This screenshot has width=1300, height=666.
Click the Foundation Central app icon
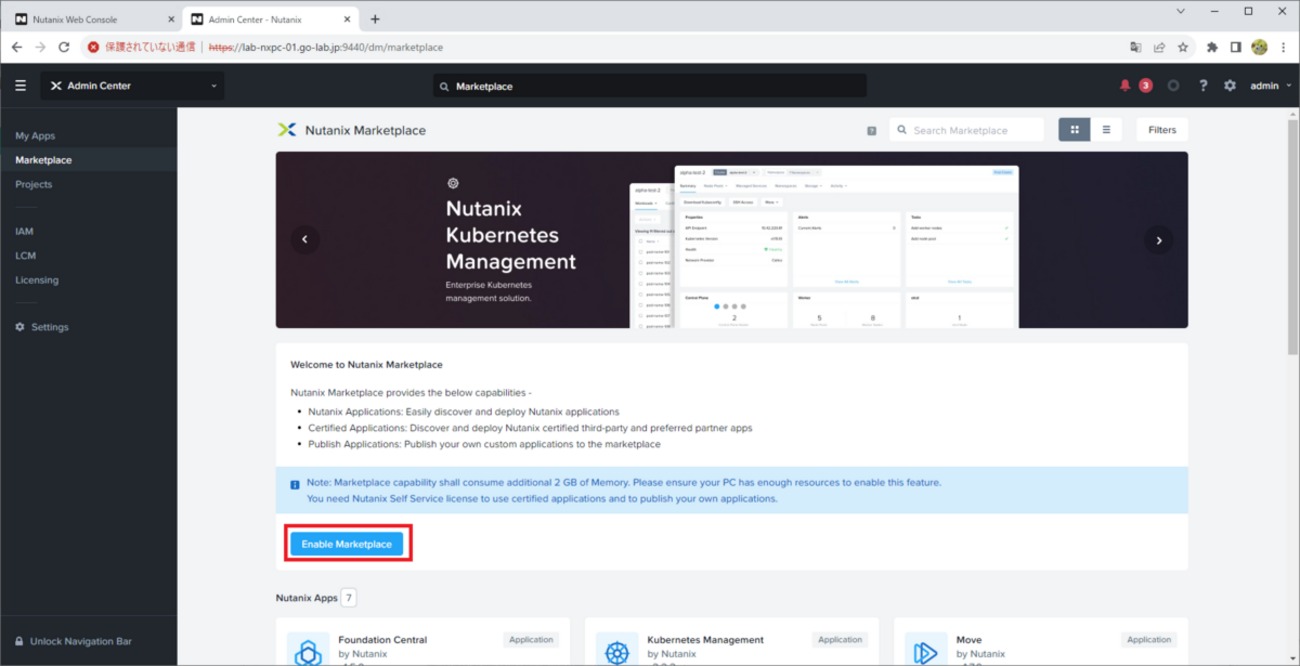pos(307,651)
